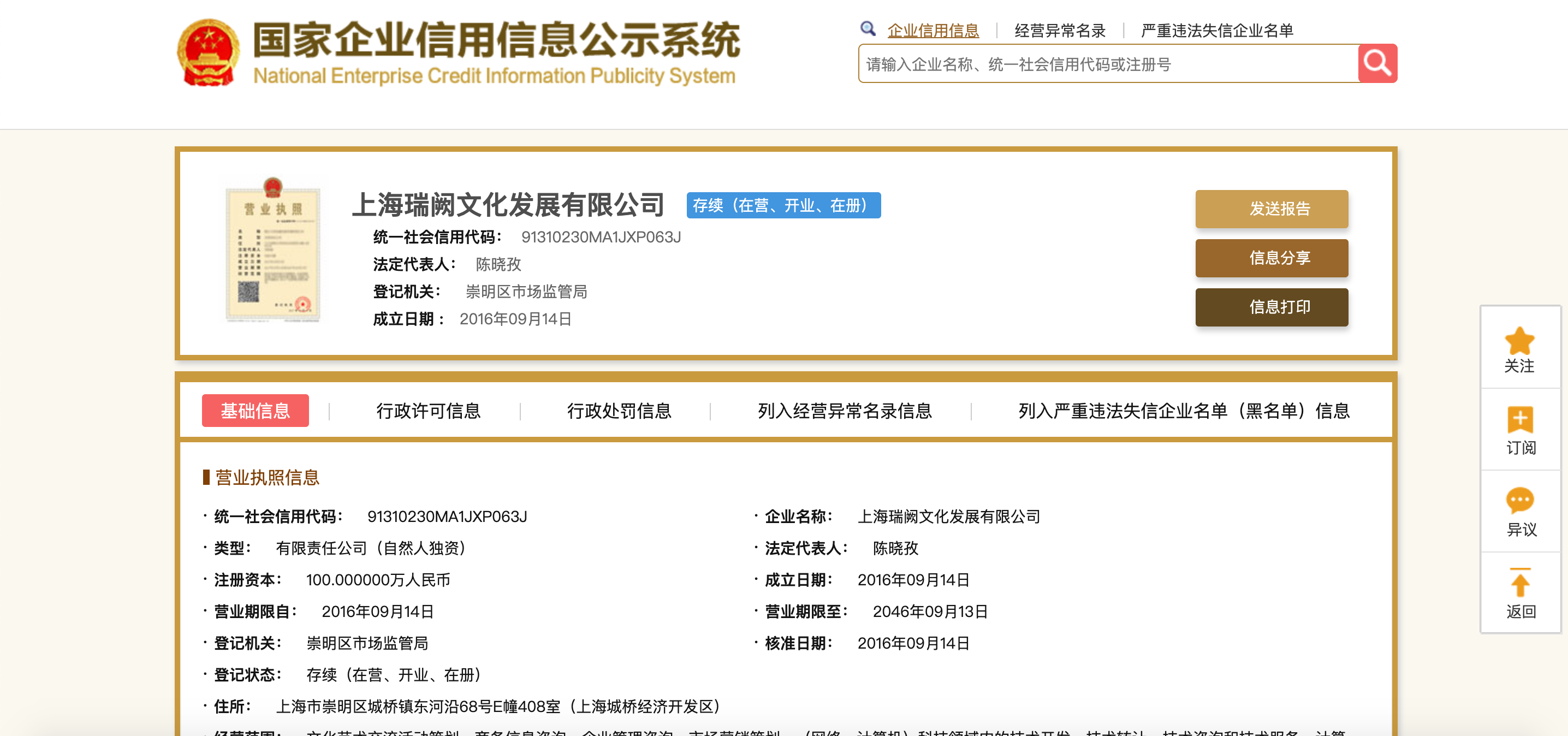1568x736 pixels.
Task: Click the company title 上海瑞阙文化发展有限公司
Action: (508, 205)
